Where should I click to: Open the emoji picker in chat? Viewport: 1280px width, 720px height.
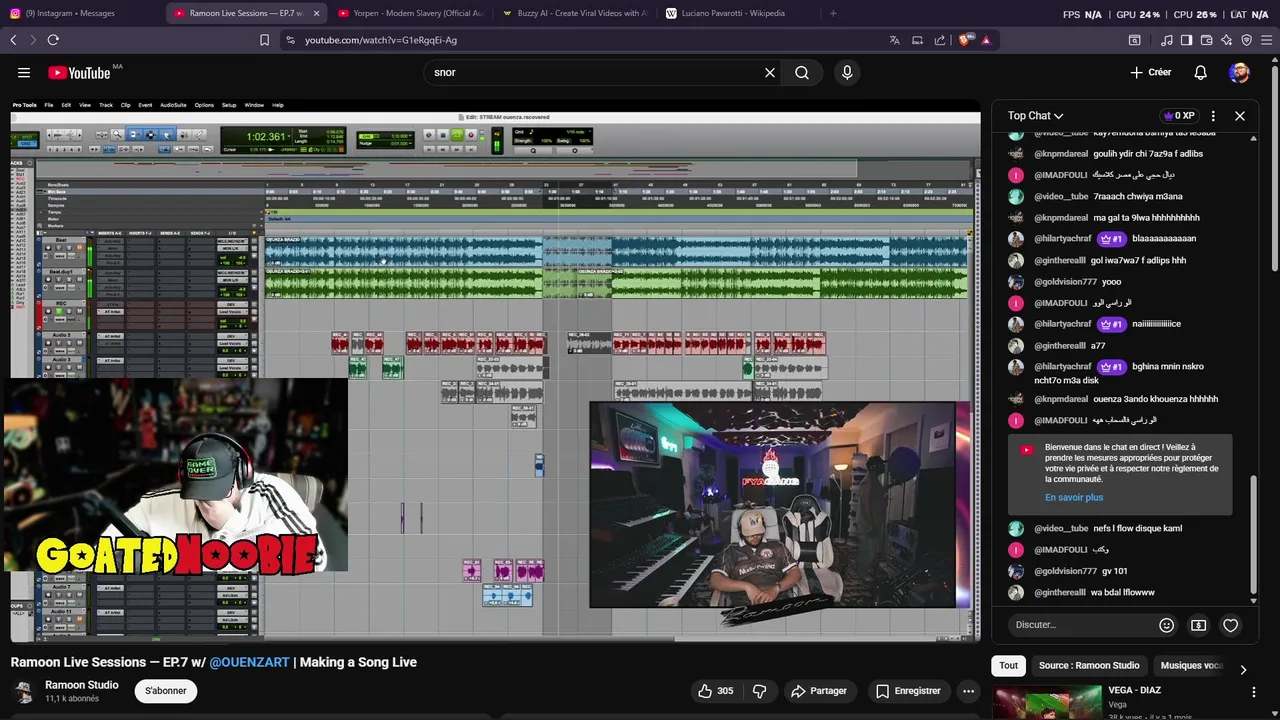click(x=1166, y=625)
